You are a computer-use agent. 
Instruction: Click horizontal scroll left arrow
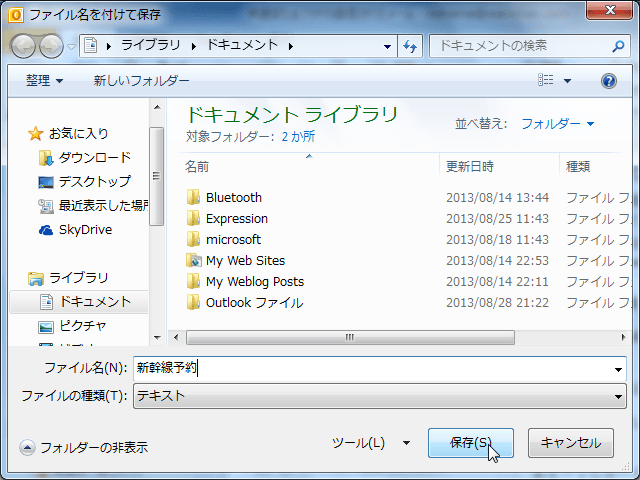[x=176, y=338]
